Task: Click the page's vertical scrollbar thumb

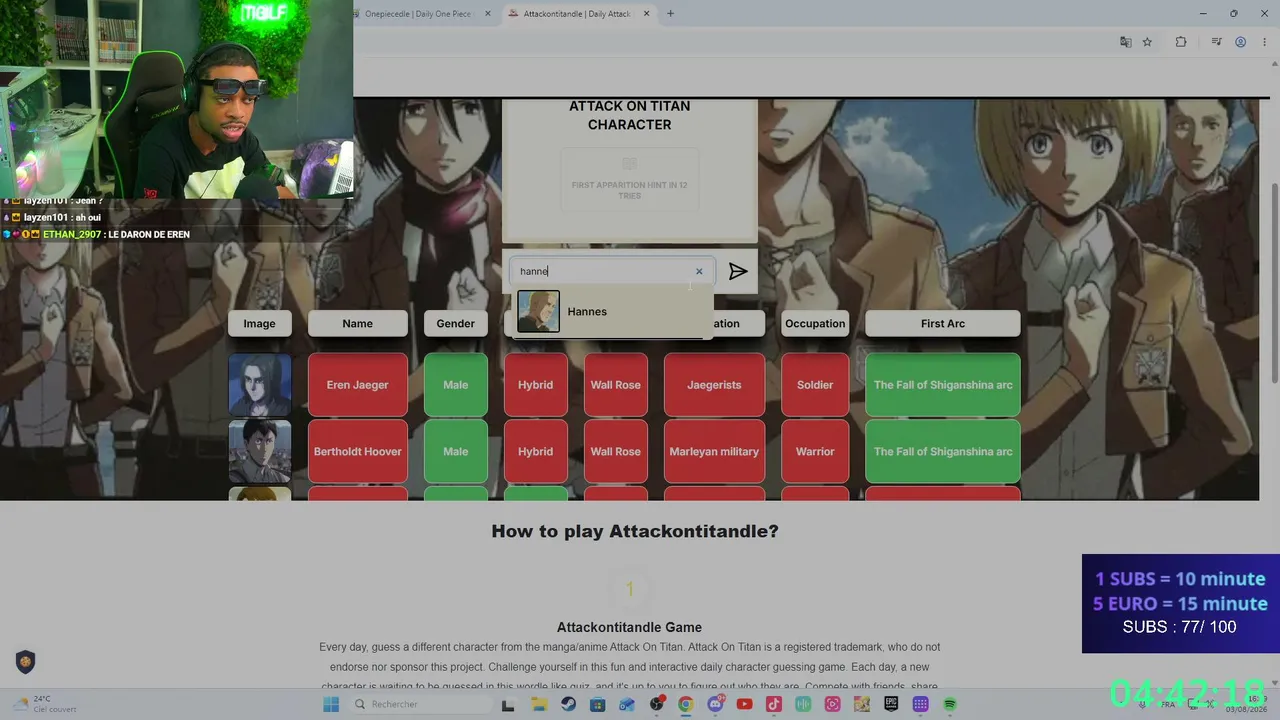Action: coord(1274,282)
